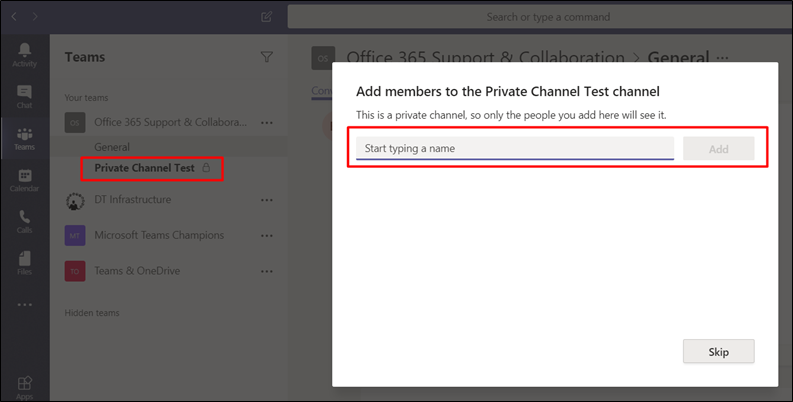Click the back navigation arrow
This screenshot has height=402, width=793.
pyautogui.click(x=14, y=17)
